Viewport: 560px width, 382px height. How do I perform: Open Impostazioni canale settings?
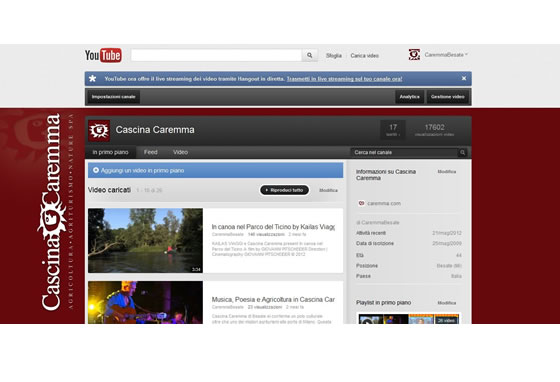(114, 97)
